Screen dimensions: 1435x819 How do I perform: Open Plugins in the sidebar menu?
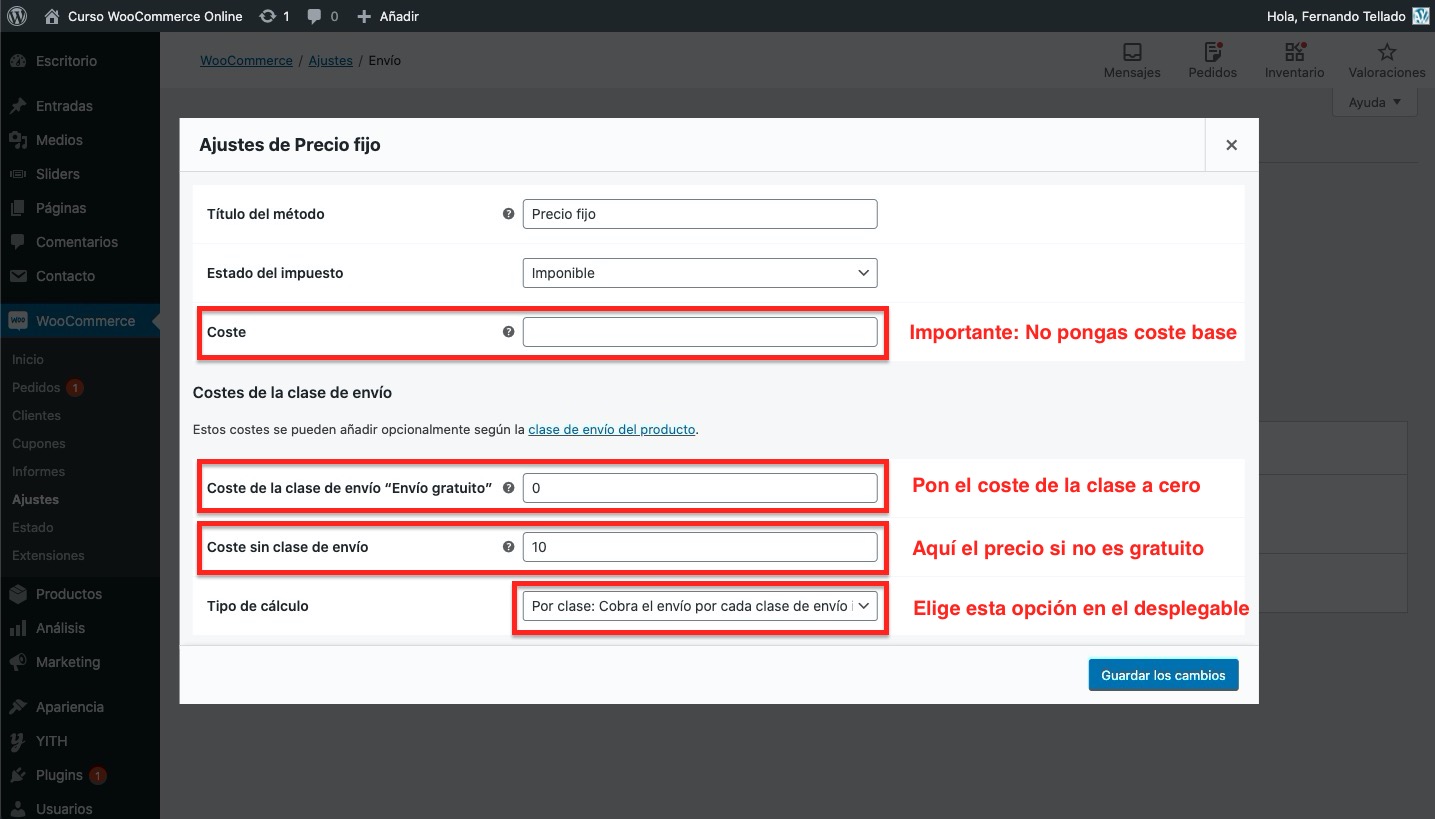(x=58, y=775)
